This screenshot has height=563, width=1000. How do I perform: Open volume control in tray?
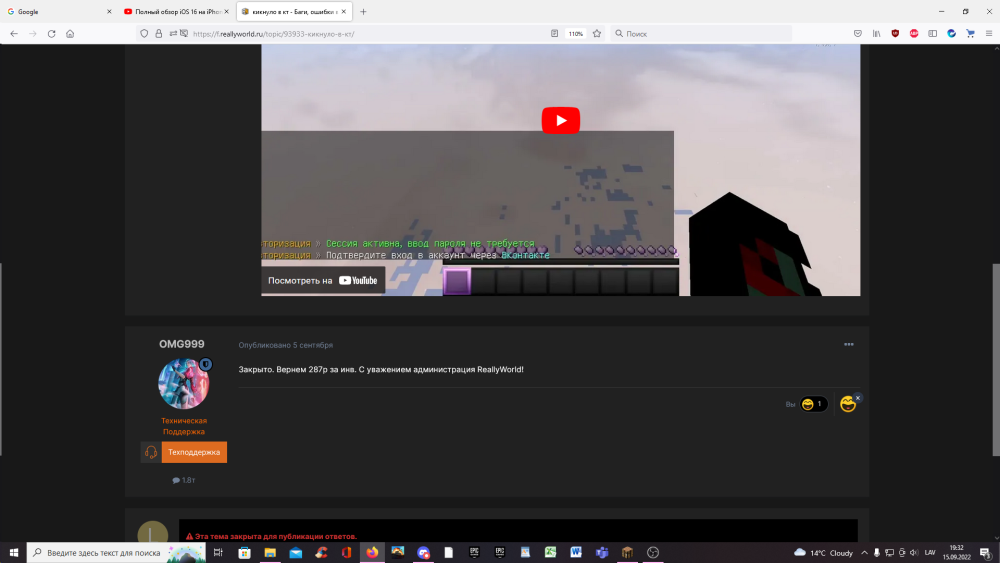[x=914, y=553]
